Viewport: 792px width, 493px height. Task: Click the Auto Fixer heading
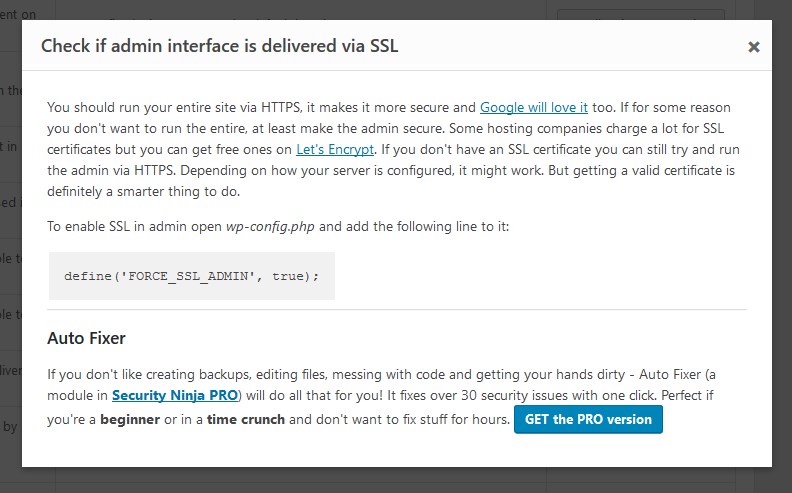pyautogui.click(x=86, y=338)
